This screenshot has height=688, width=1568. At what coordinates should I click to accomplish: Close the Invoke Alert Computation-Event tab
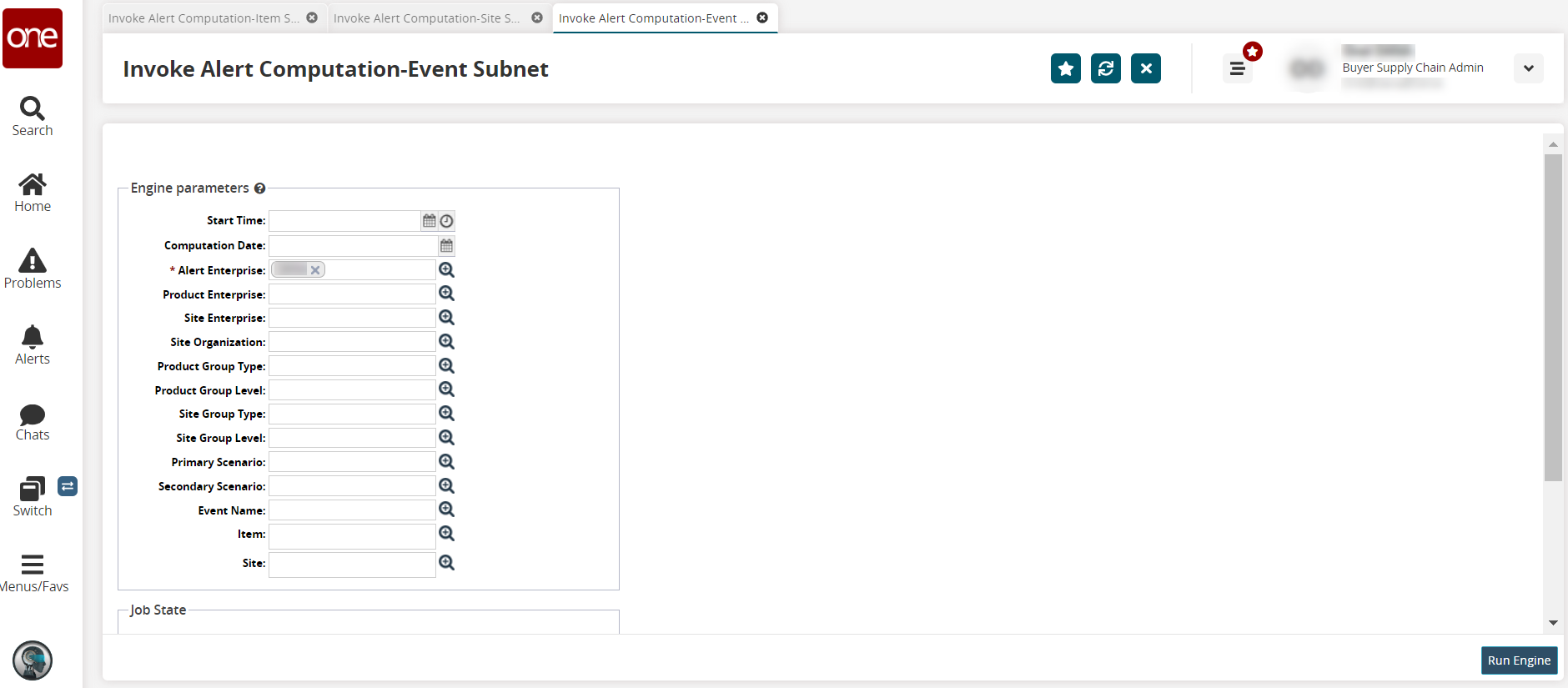coord(762,18)
